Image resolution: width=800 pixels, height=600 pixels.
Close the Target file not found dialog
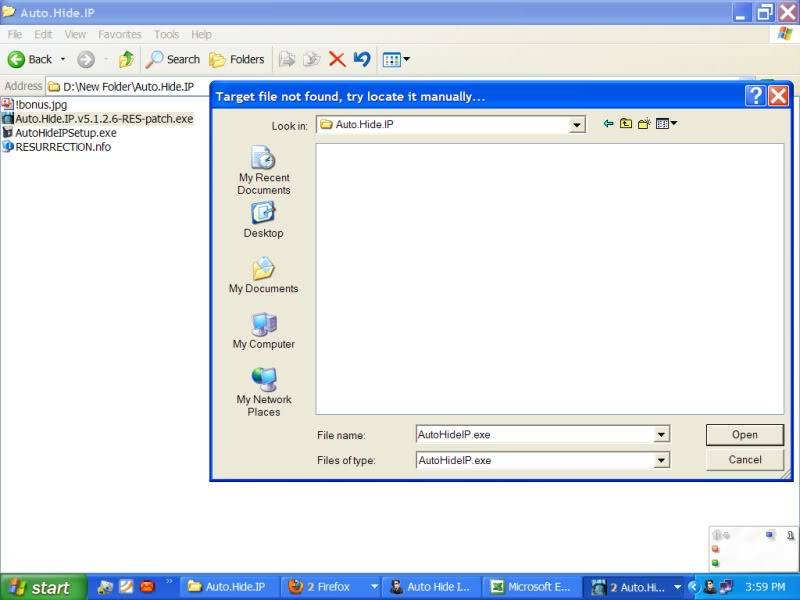click(x=778, y=95)
